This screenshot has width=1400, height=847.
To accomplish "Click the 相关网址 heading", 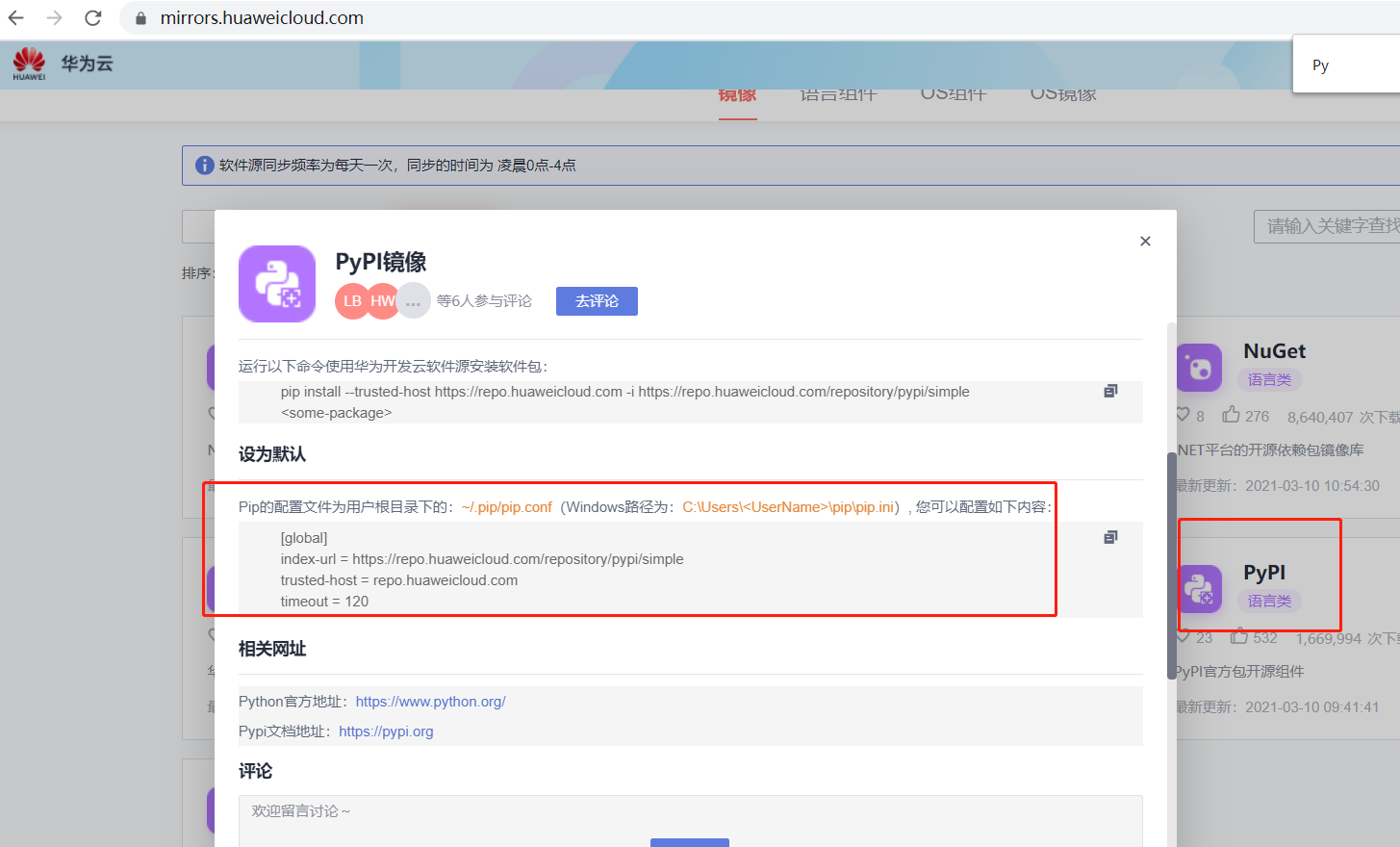I will pos(272,649).
